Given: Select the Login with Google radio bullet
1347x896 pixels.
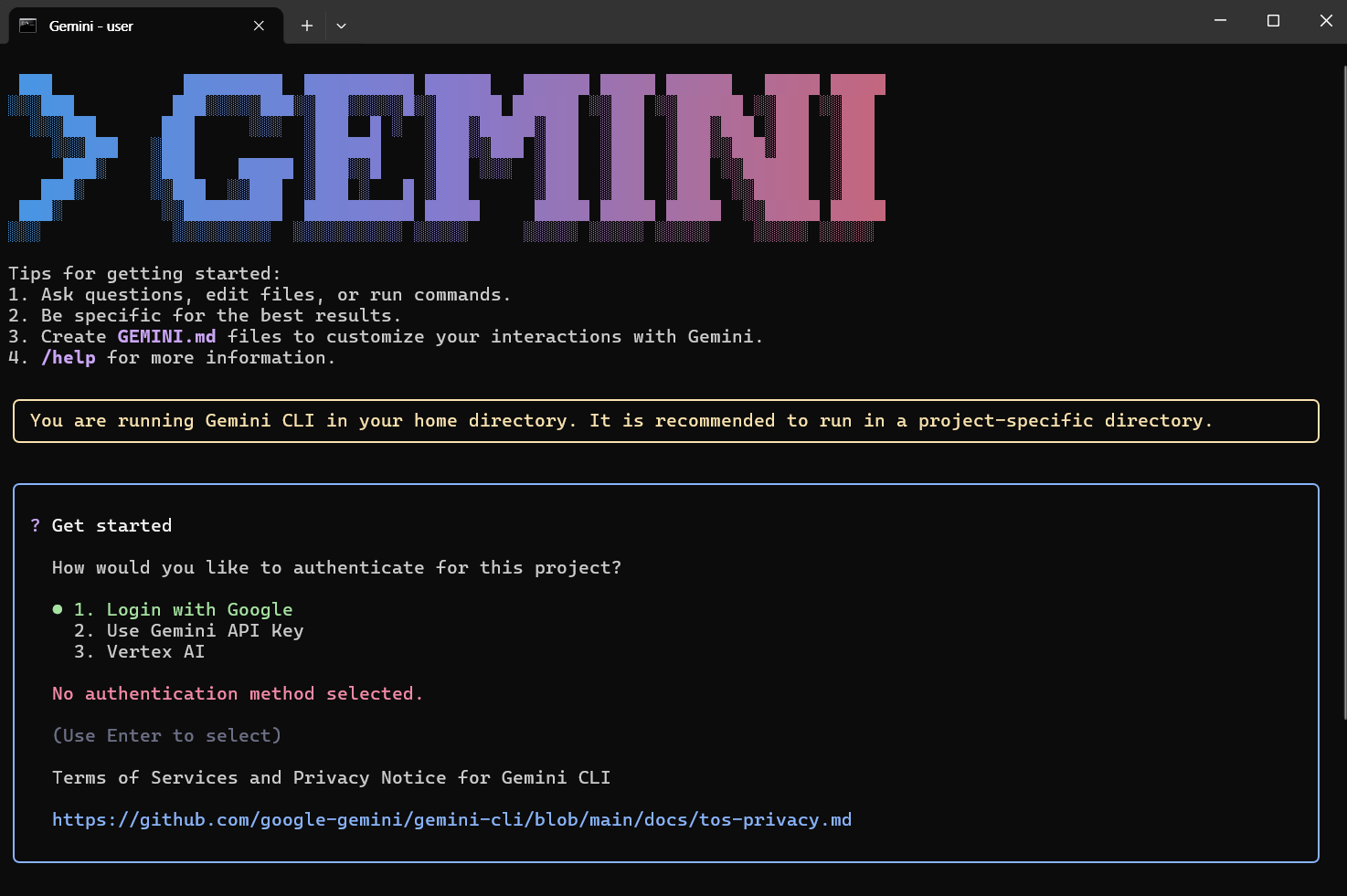Looking at the screenshot, I should coord(58,609).
